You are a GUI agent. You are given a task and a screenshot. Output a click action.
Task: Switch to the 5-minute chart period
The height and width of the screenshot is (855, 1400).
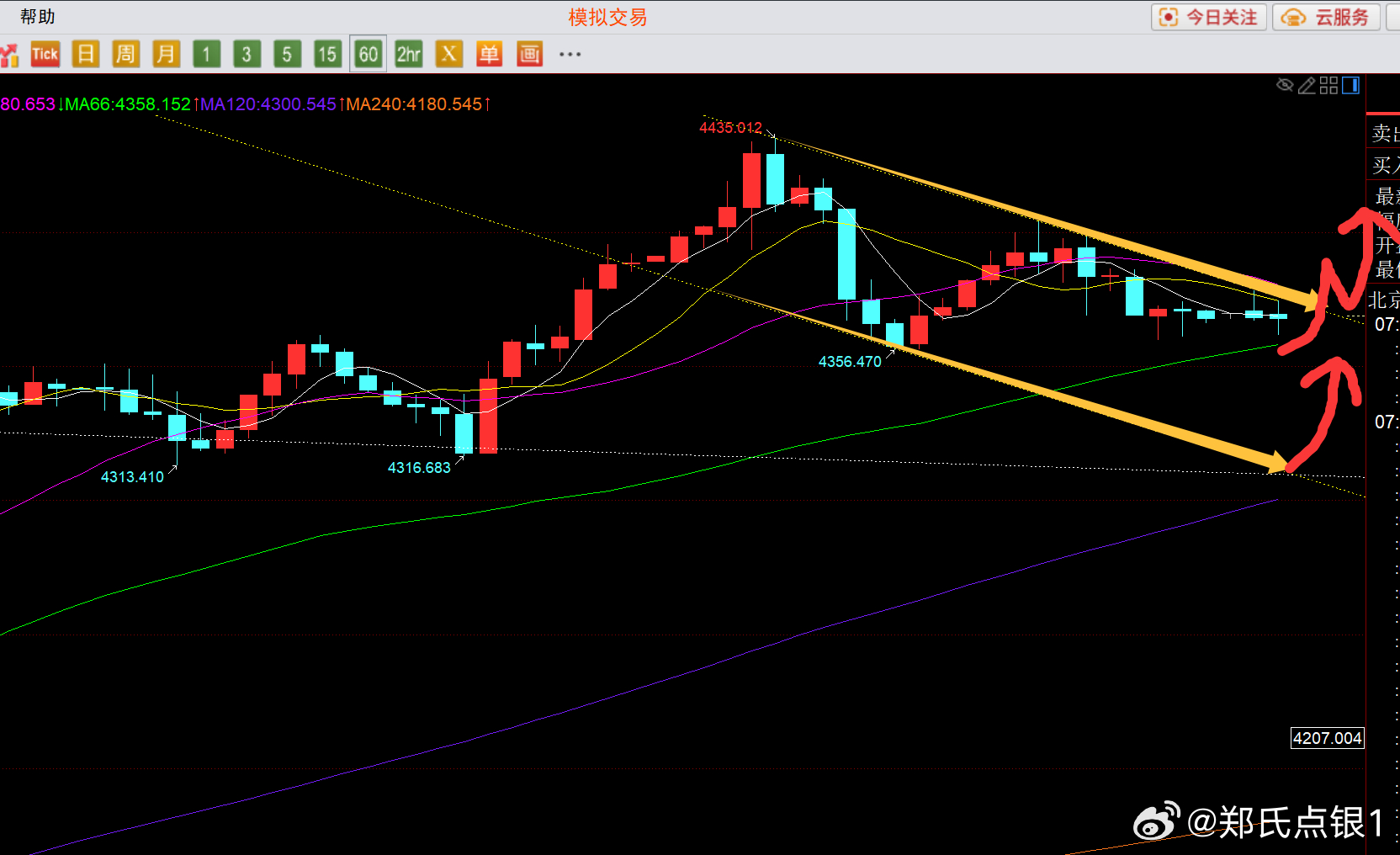pyautogui.click(x=287, y=55)
